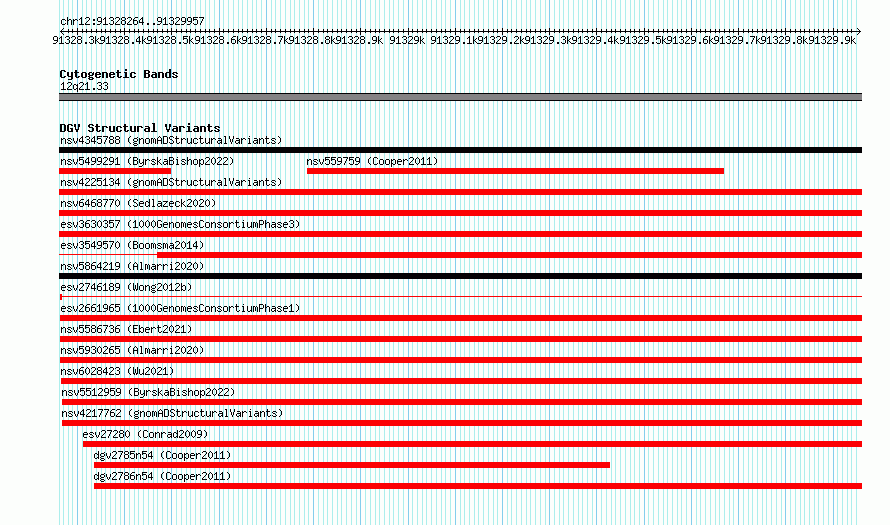The height and width of the screenshot is (525, 890).
Task: Click the nsv4225134 gnomADStructuralVariants label
Action: [171, 182]
